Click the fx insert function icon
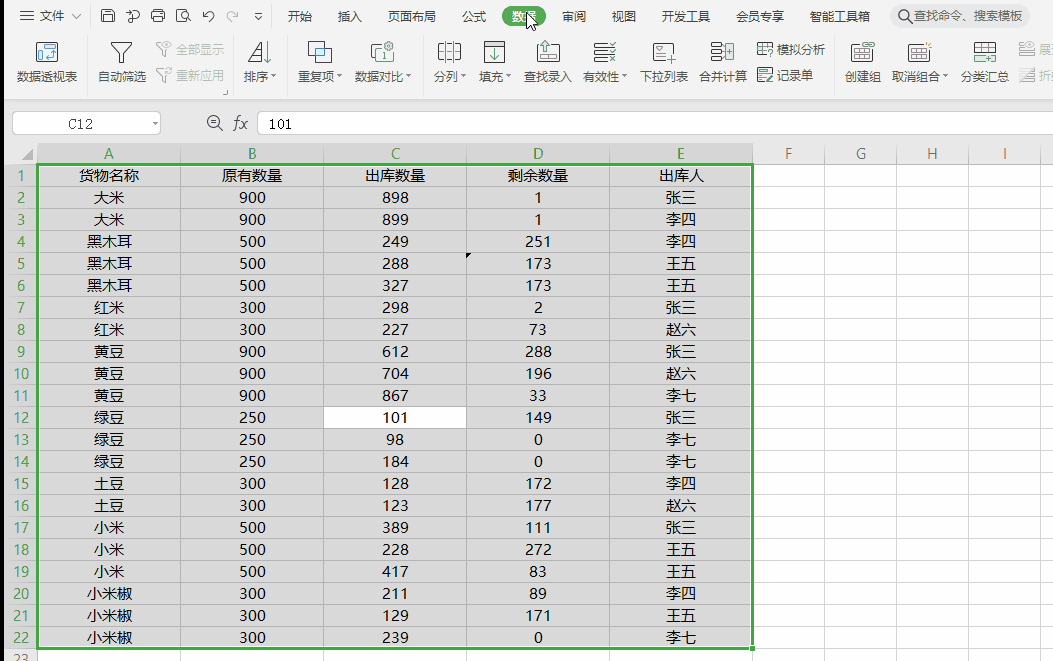 tap(240, 124)
